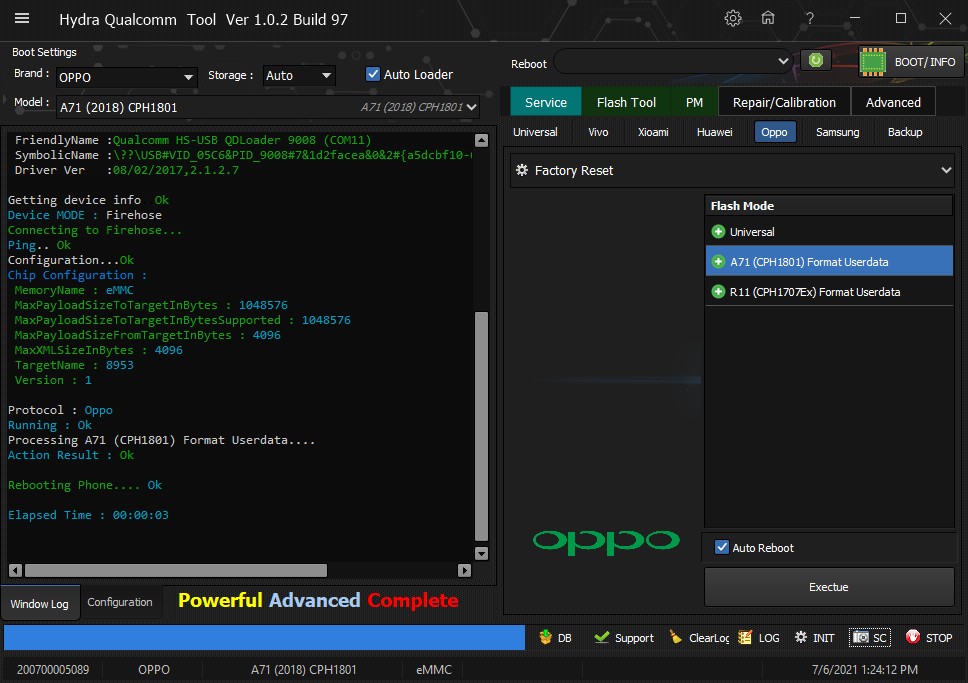Screen dimensions: 968x683
Task: Switch to the Configuration tab
Action: 120,602
